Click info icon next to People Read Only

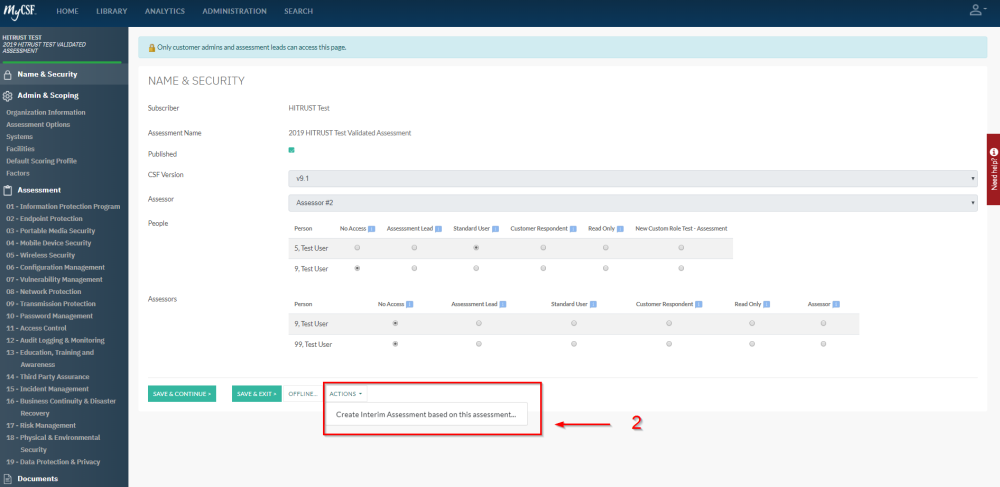click(x=620, y=229)
